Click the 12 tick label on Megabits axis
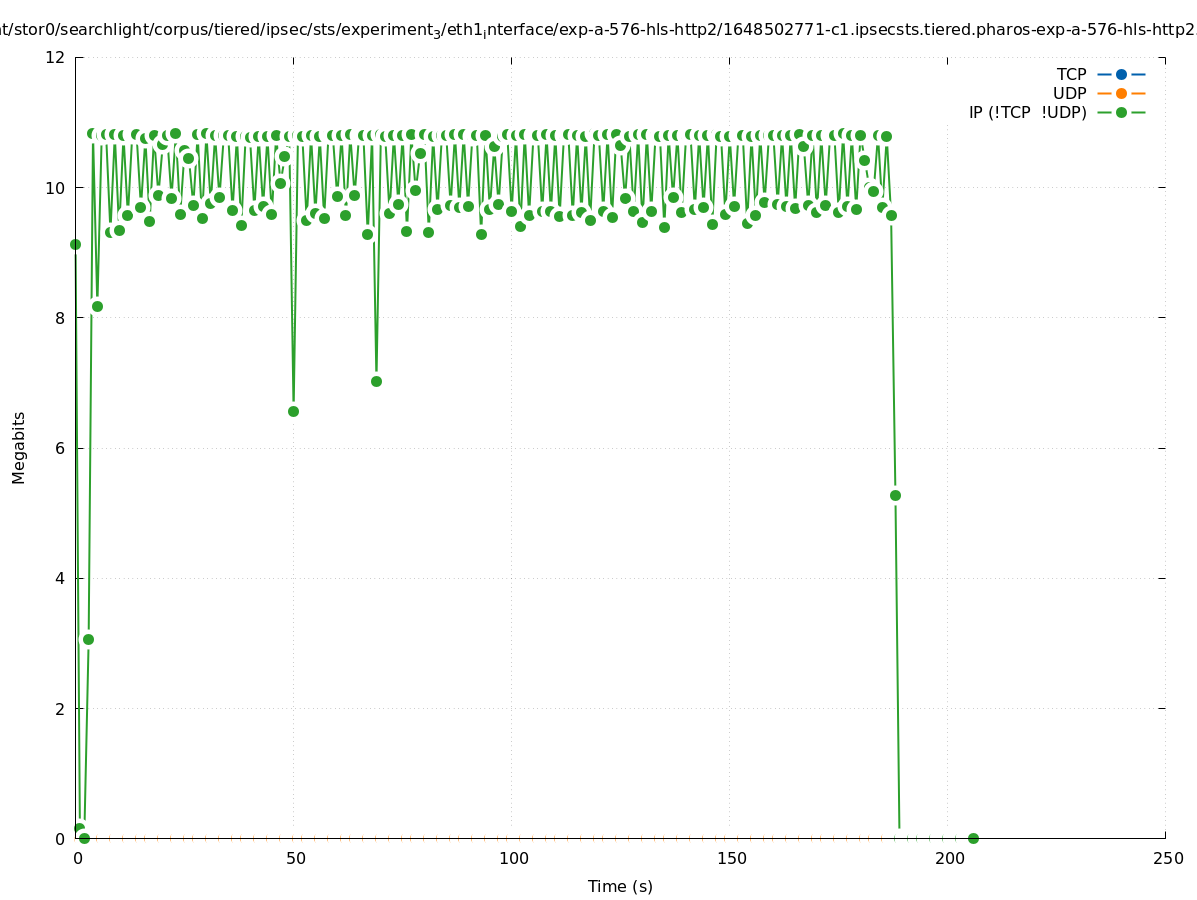 tap(56, 57)
